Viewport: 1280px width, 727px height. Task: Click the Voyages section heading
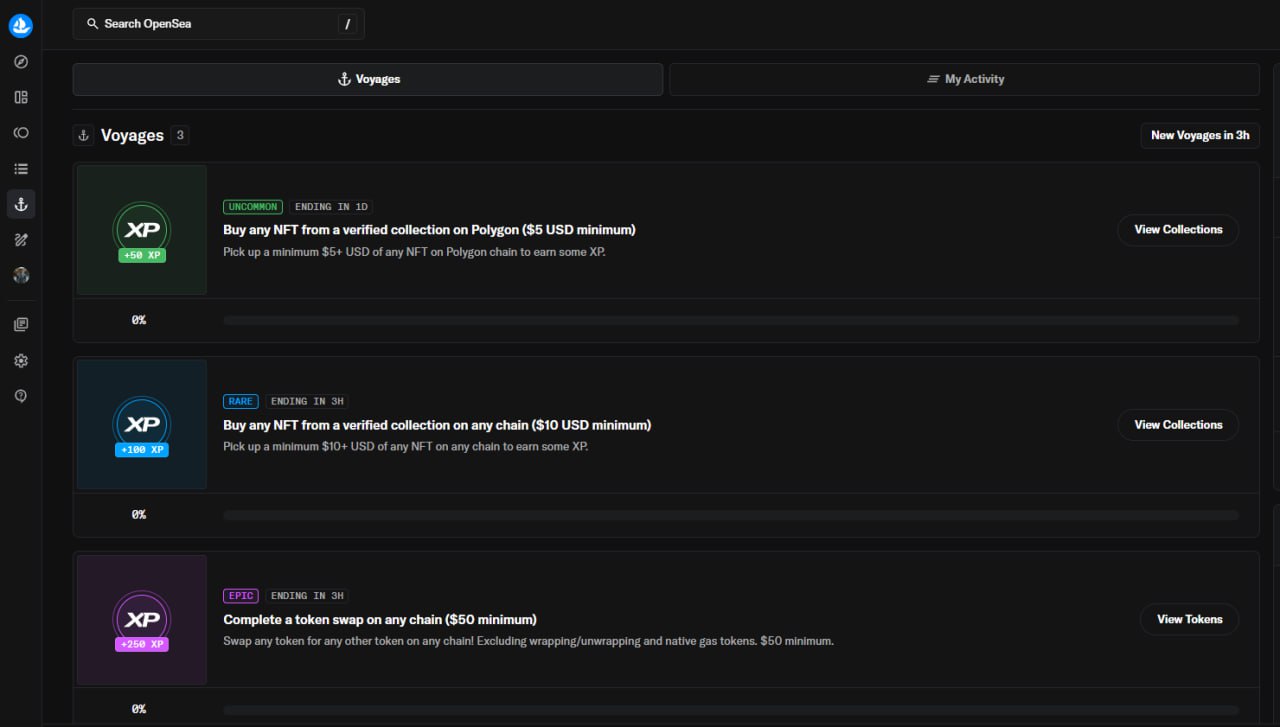pyautogui.click(x=132, y=136)
